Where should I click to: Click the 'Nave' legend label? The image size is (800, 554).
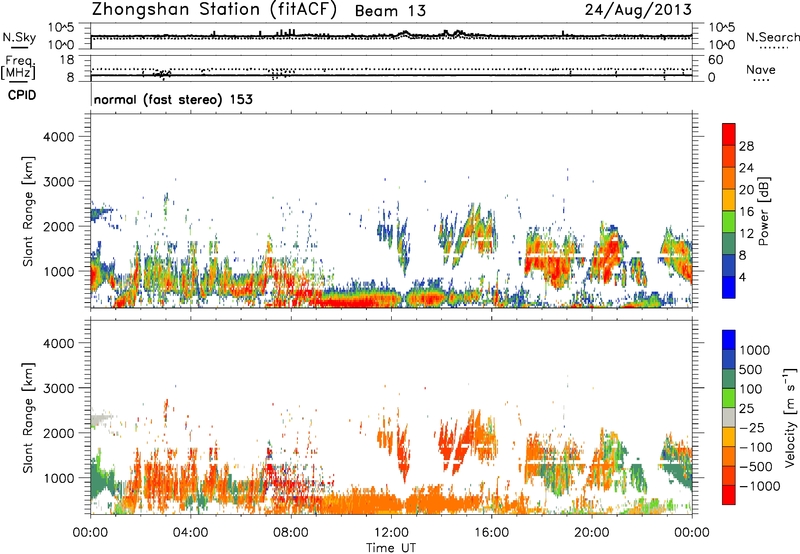click(x=760, y=70)
